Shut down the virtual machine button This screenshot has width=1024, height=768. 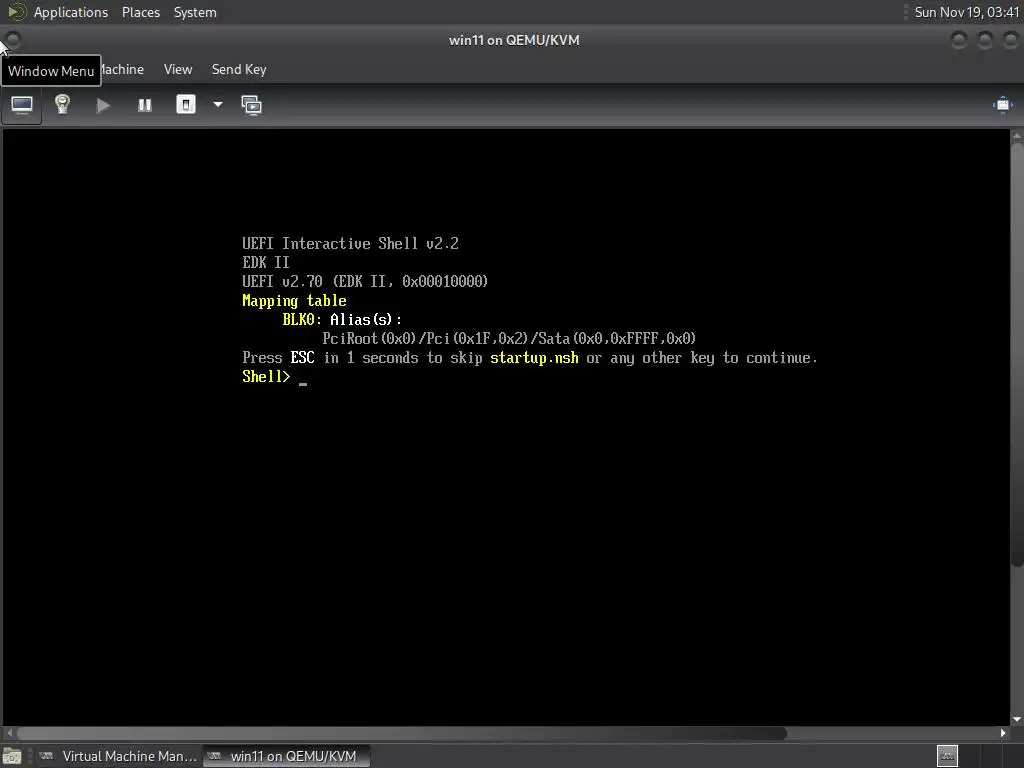pyautogui.click(x=186, y=104)
